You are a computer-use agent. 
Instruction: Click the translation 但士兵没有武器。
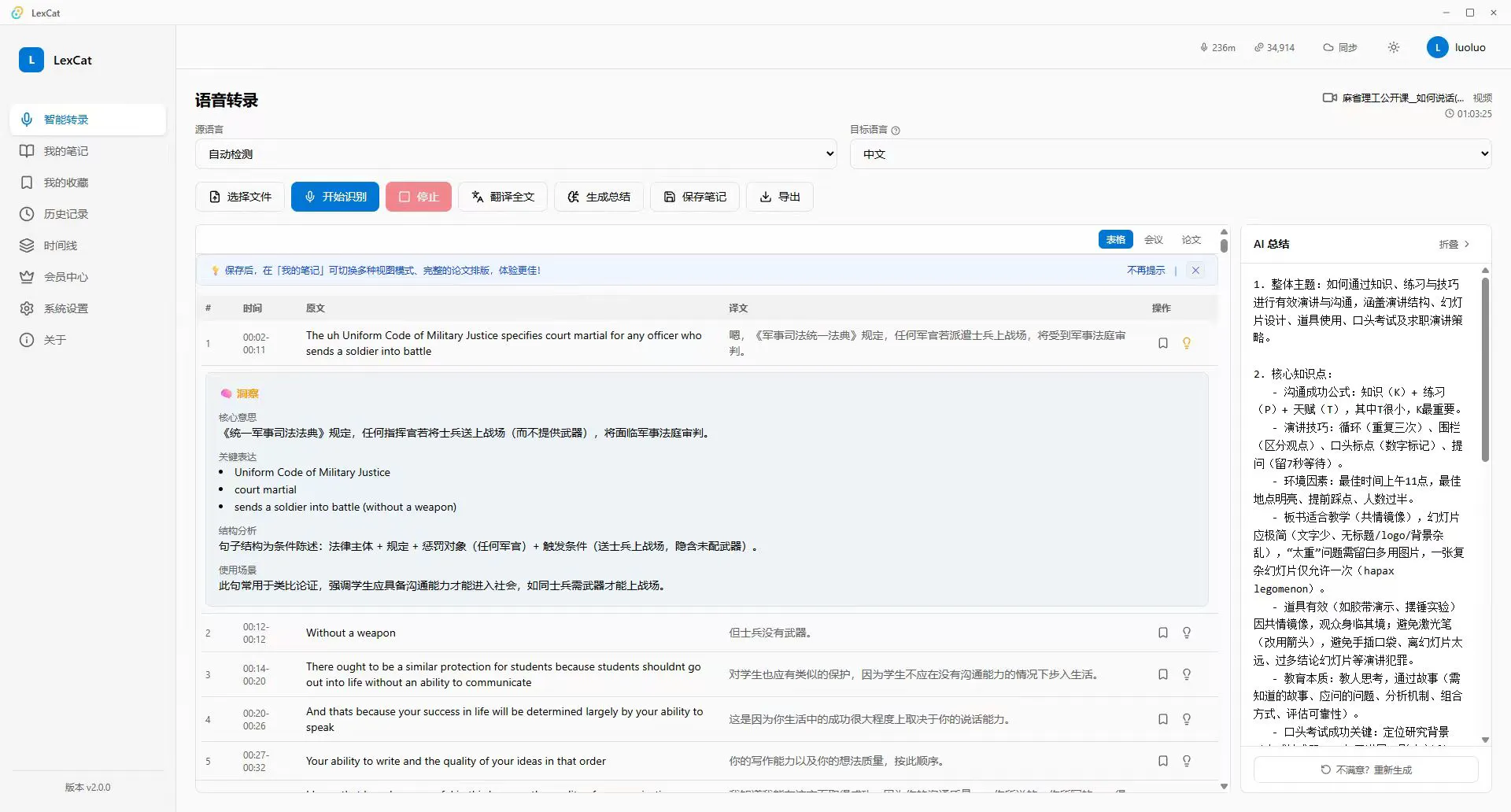click(x=770, y=633)
